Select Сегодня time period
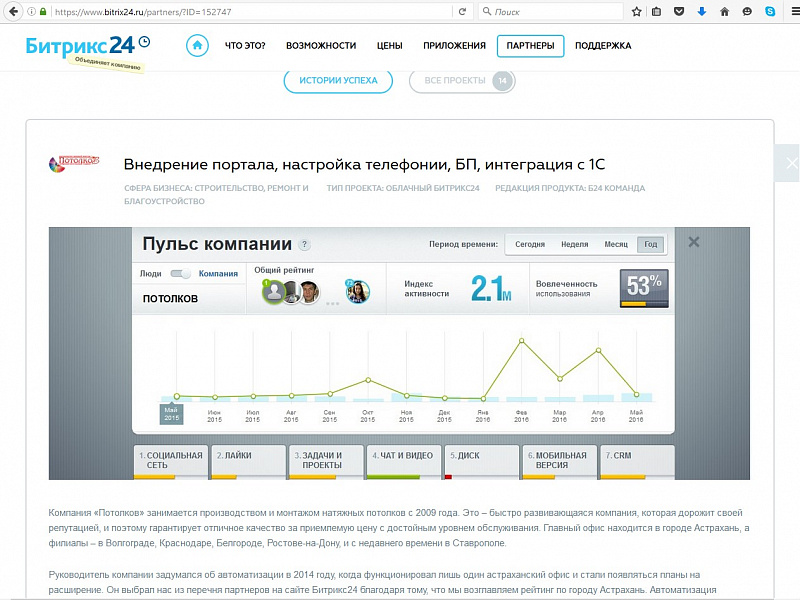800x600 pixels. [530, 244]
